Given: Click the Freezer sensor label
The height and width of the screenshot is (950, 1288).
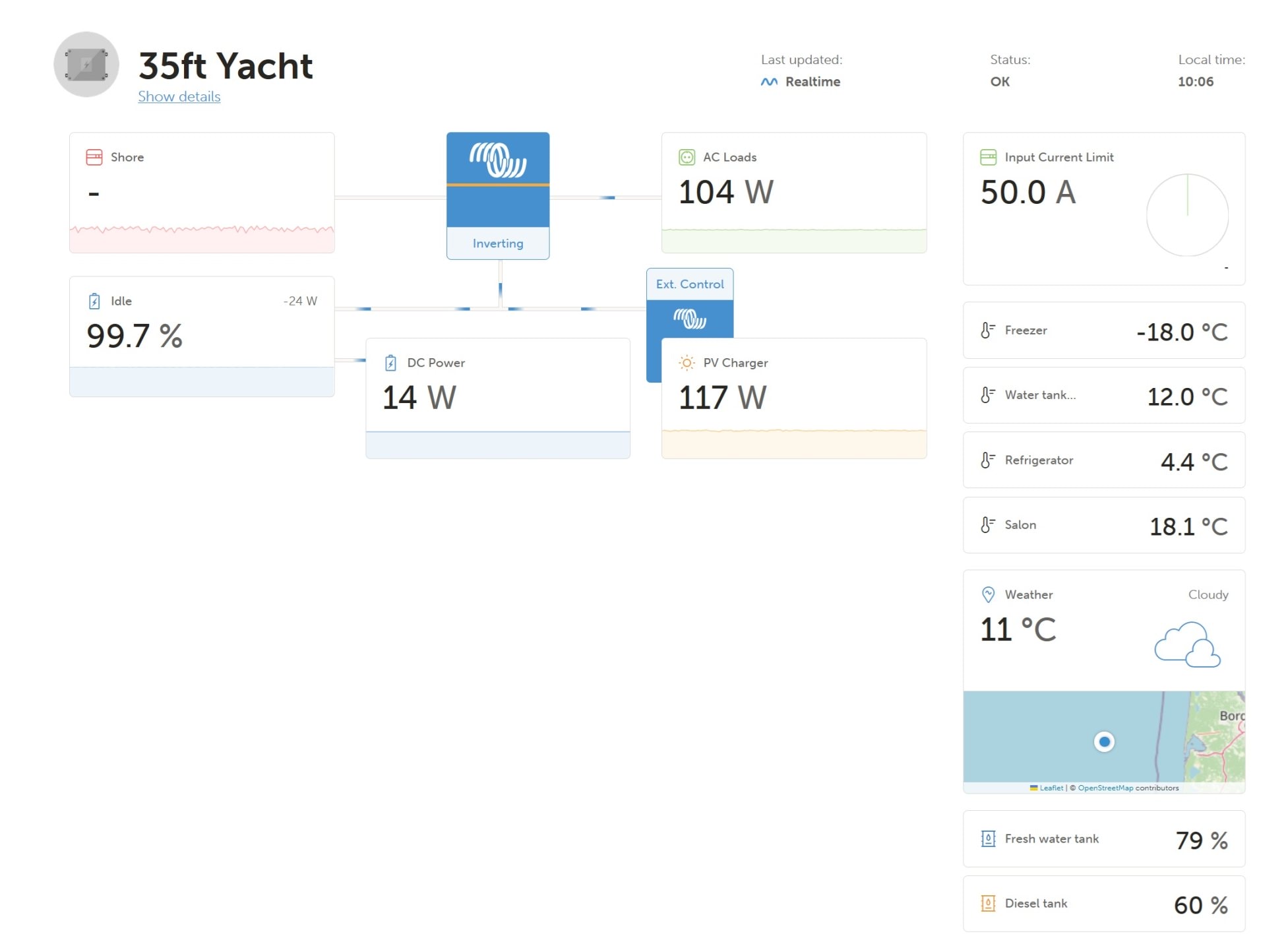Looking at the screenshot, I should click(x=1026, y=331).
